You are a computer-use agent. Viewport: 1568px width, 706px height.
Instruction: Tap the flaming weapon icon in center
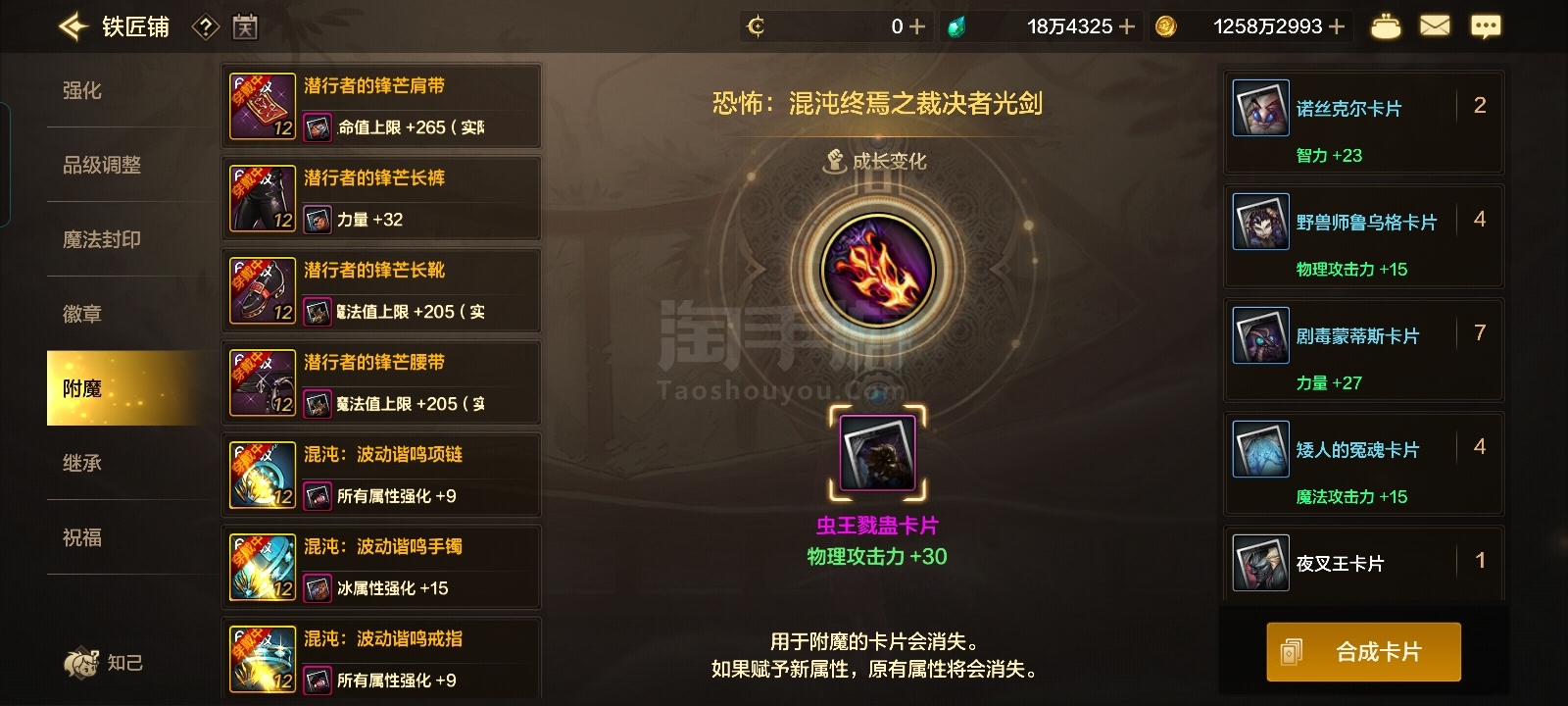point(878,270)
